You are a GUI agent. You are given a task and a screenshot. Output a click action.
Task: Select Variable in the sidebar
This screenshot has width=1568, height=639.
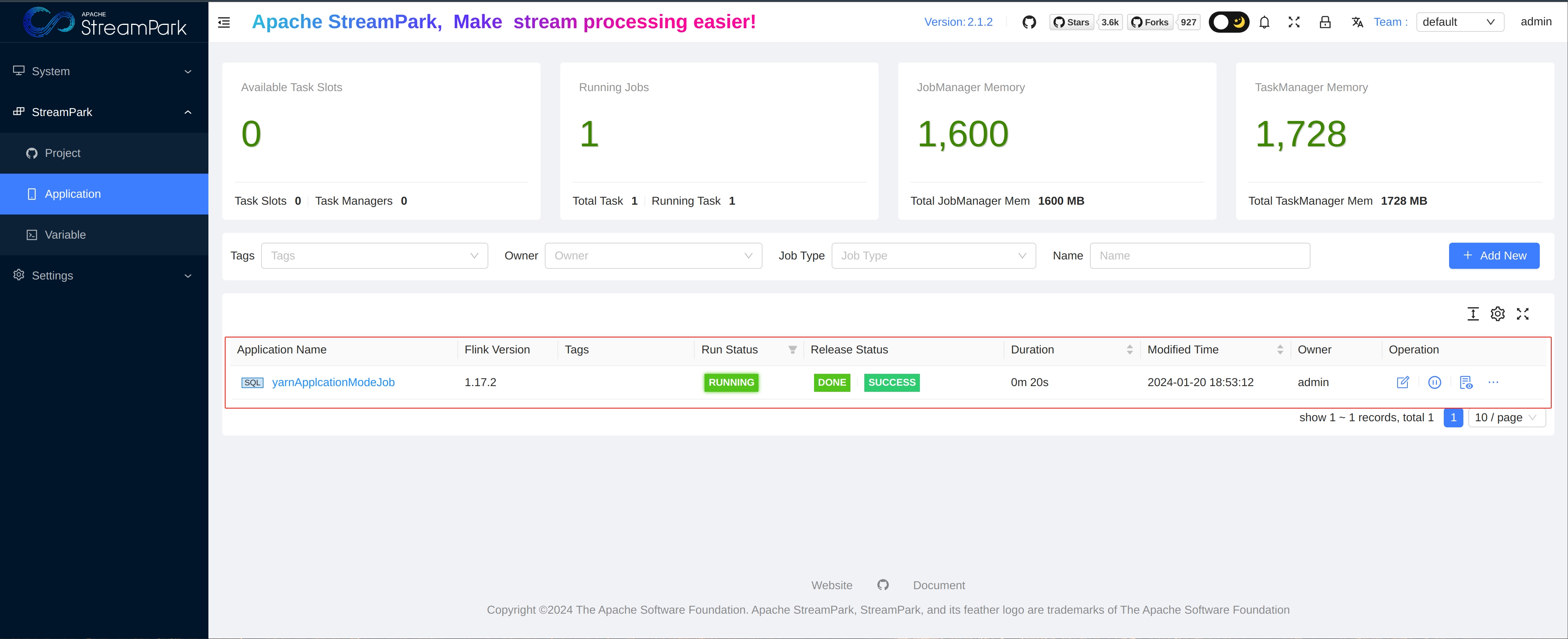click(x=65, y=235)
